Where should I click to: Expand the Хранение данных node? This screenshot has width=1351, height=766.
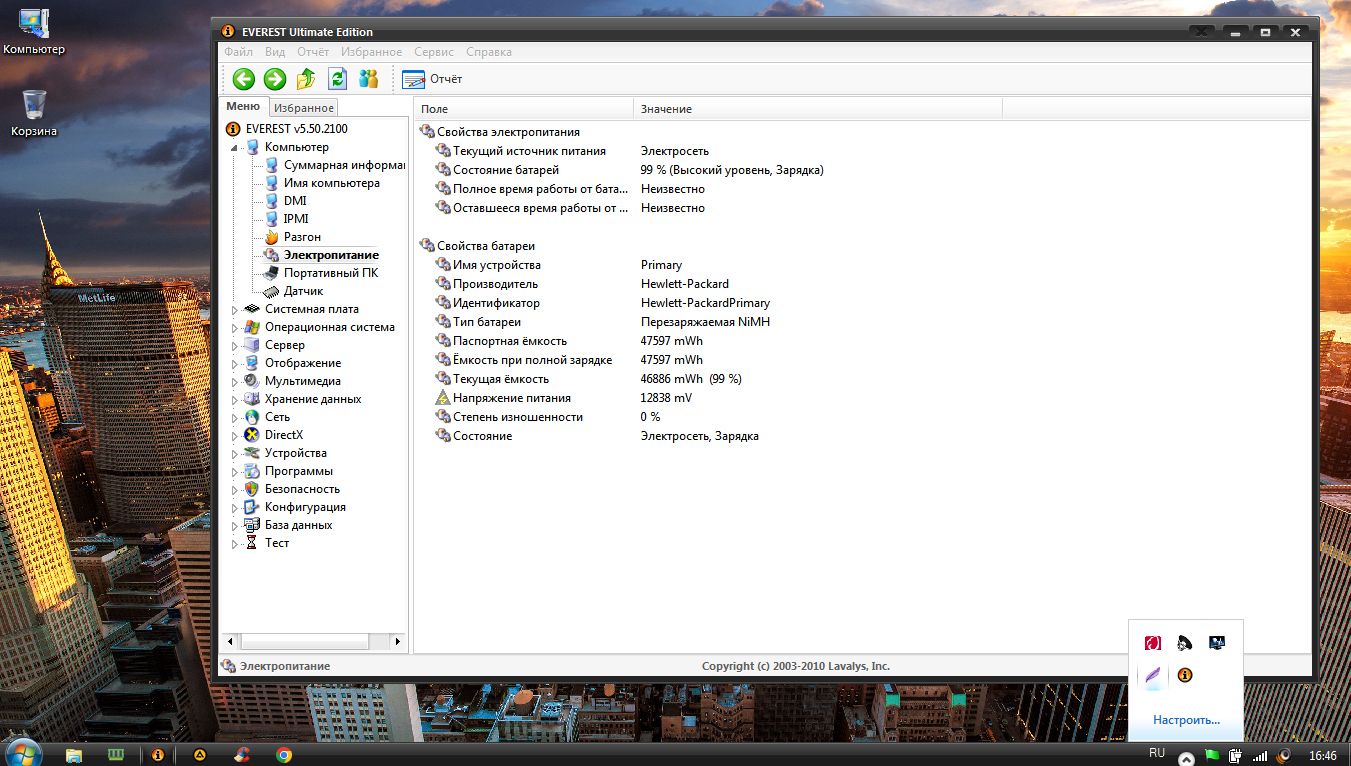tap(236, 400)
